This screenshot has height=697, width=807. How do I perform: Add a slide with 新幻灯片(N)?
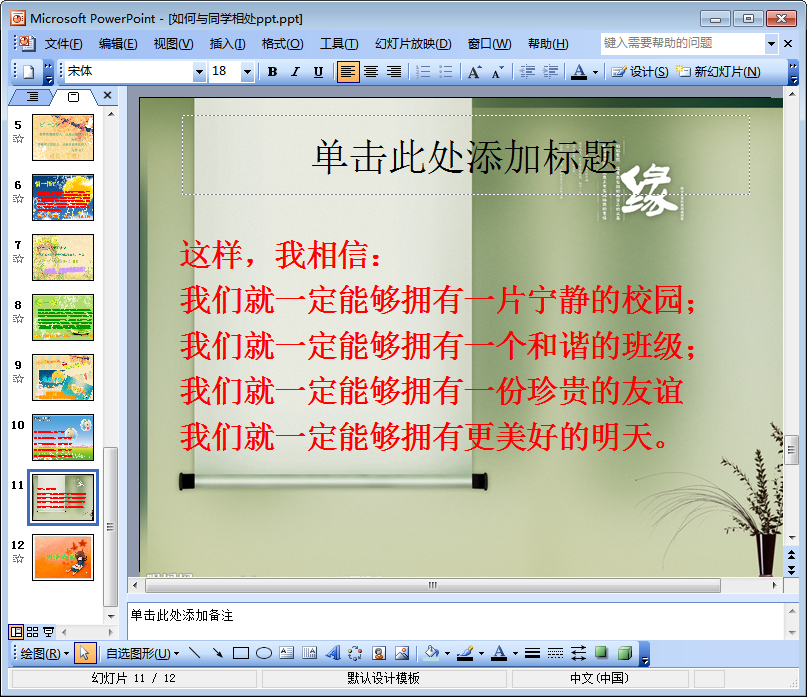[718, 72]
